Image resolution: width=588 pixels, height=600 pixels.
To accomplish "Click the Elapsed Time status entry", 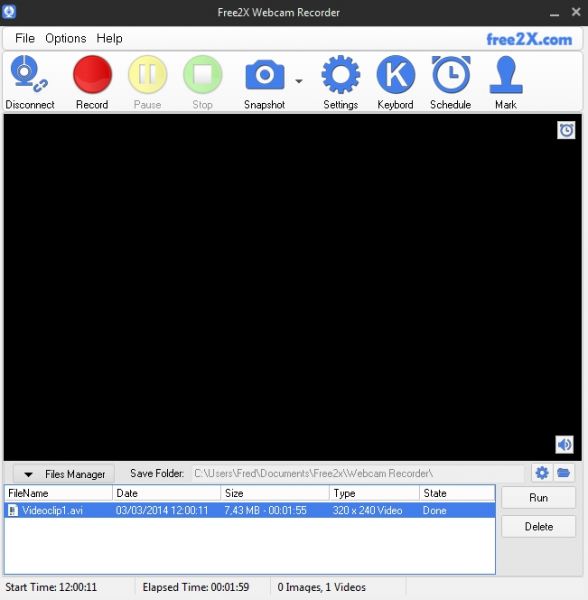I will (x=196, y=587).
